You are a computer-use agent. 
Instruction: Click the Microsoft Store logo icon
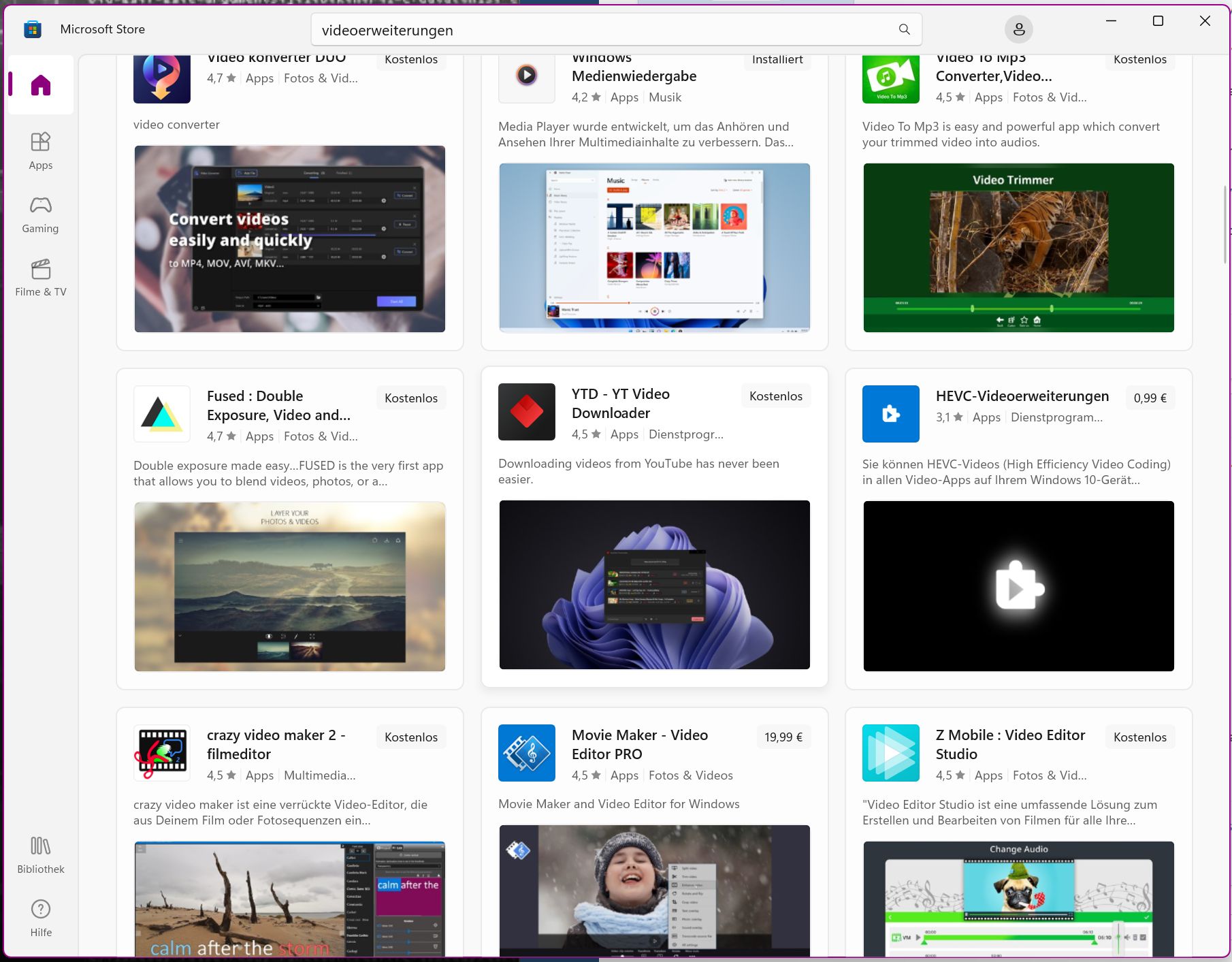(x=33, y=29)
